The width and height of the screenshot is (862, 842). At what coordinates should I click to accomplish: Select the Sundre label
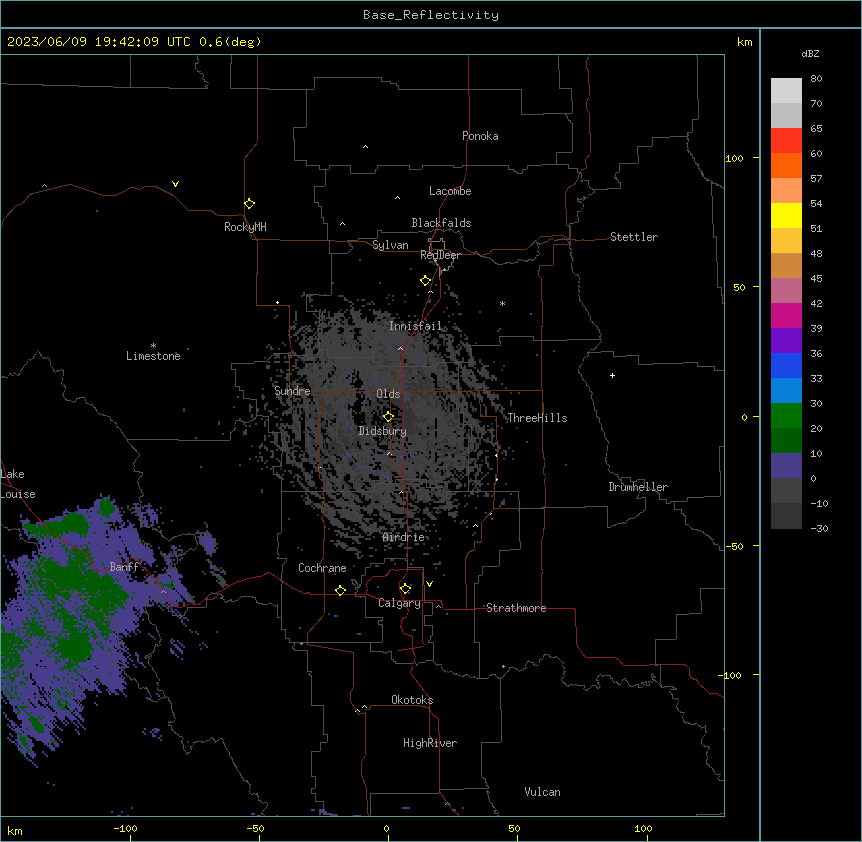(292, 391)
